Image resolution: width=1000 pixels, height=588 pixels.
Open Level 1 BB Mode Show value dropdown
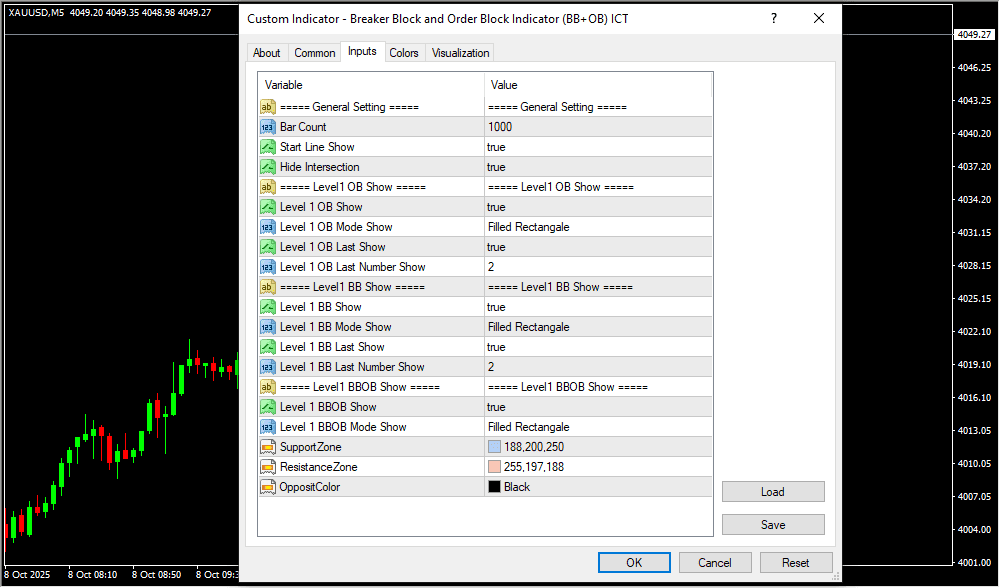pos(597,327)
